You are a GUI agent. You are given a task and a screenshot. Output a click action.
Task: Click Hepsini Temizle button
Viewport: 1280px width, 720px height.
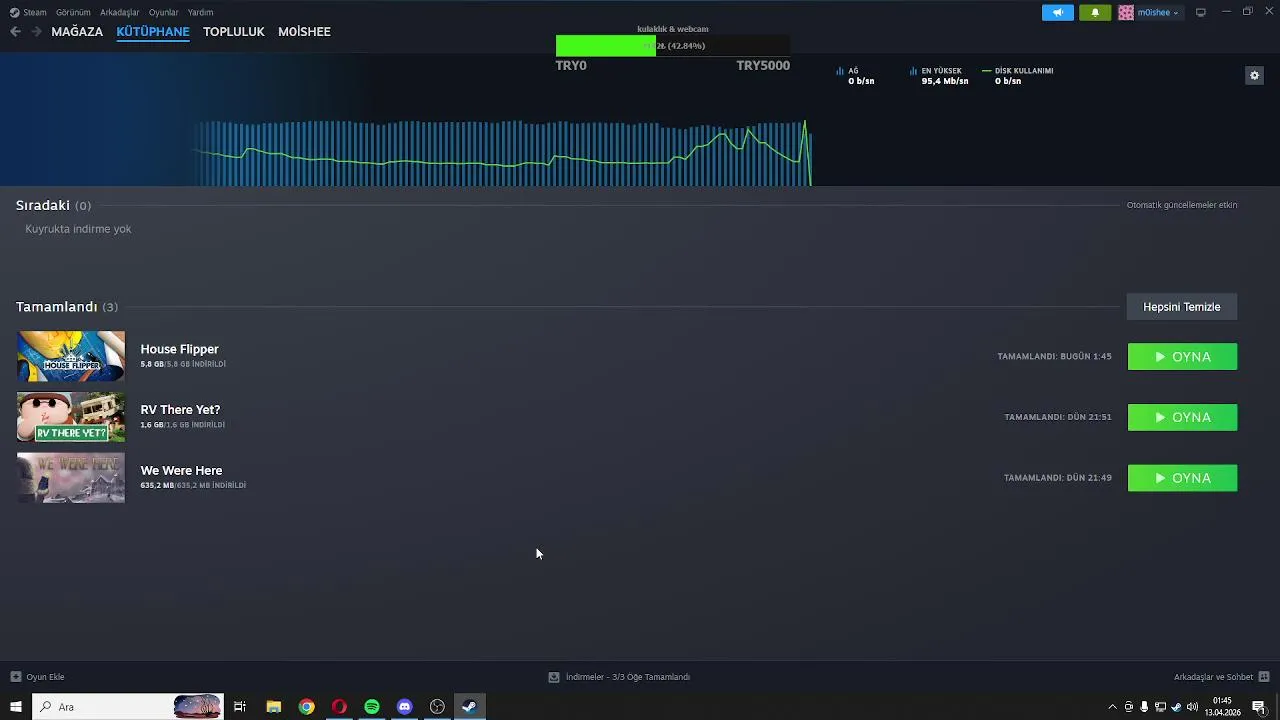point(1182,307)
